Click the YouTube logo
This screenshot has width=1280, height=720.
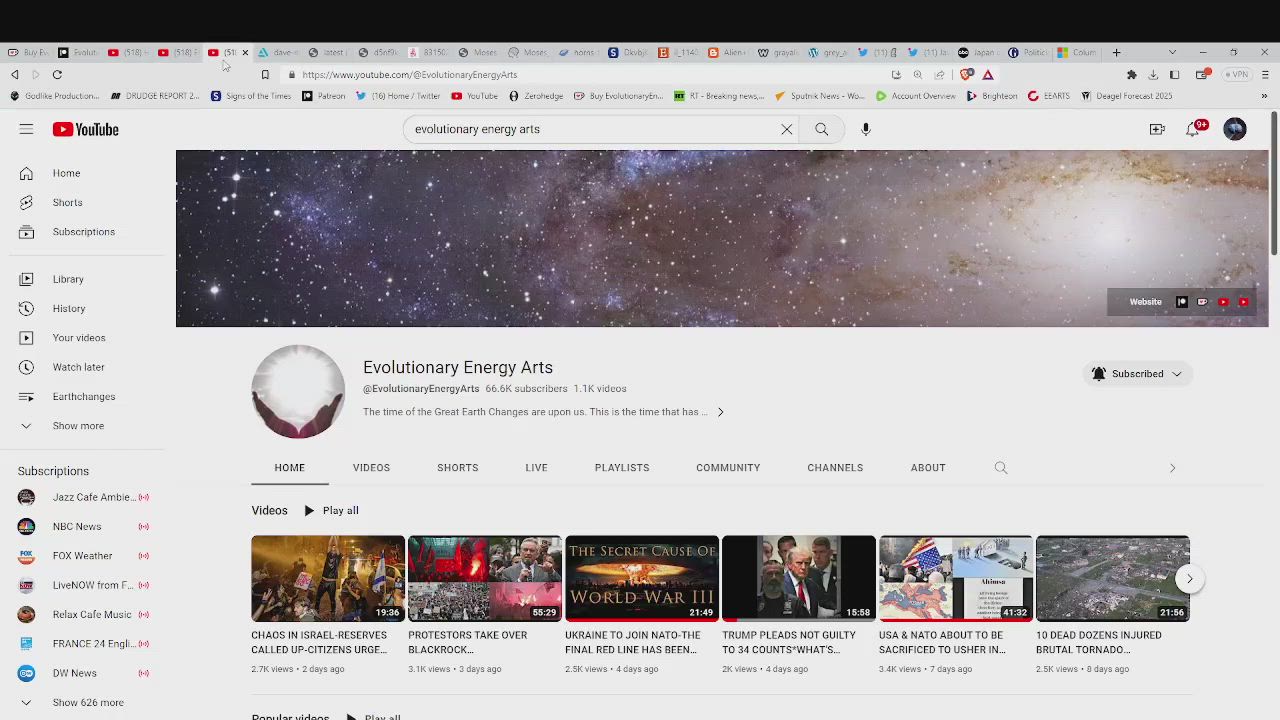[86, 129]
